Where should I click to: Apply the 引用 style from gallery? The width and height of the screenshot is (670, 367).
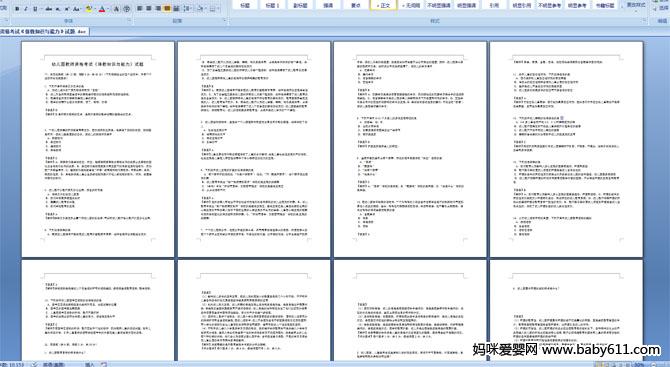[x=494, y=5]
